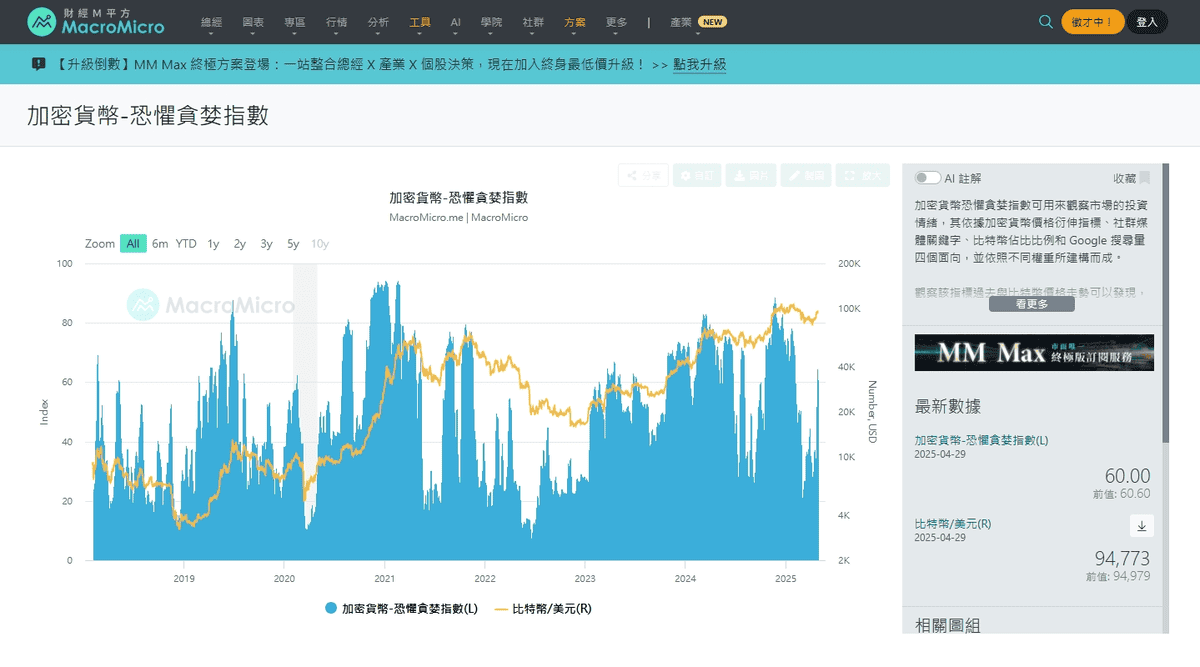
Task: Open the 方案 plans menu
Action: (x=575, y=21)
